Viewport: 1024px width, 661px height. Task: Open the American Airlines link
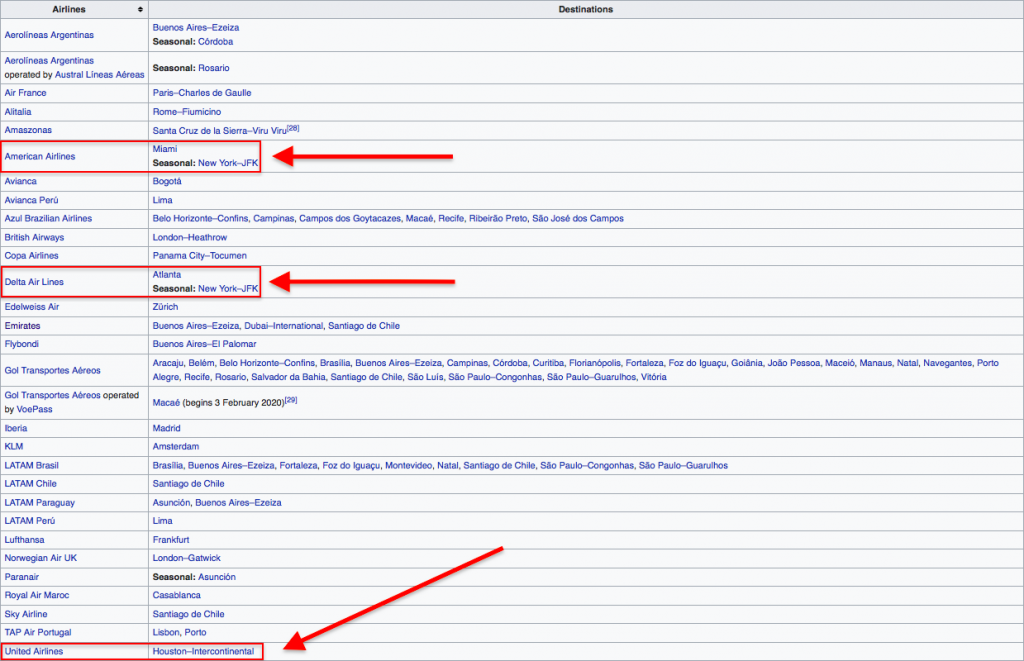click(x=40, y=156)
